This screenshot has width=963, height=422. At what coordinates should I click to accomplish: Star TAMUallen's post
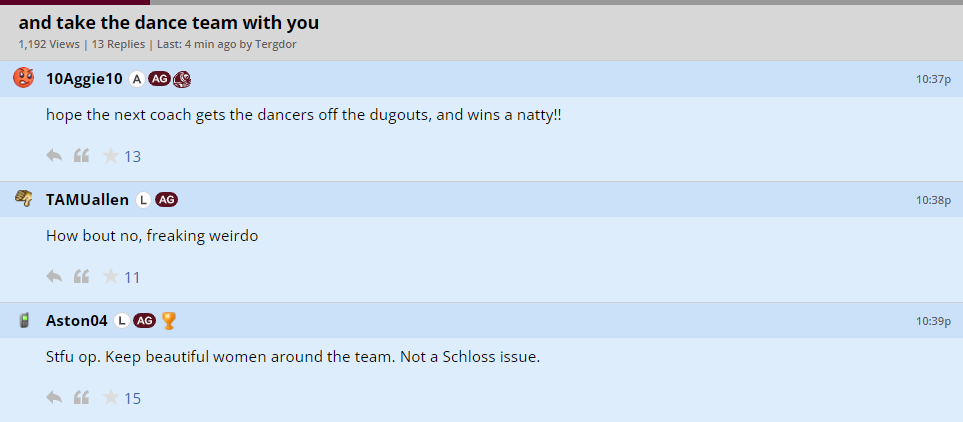111,277
